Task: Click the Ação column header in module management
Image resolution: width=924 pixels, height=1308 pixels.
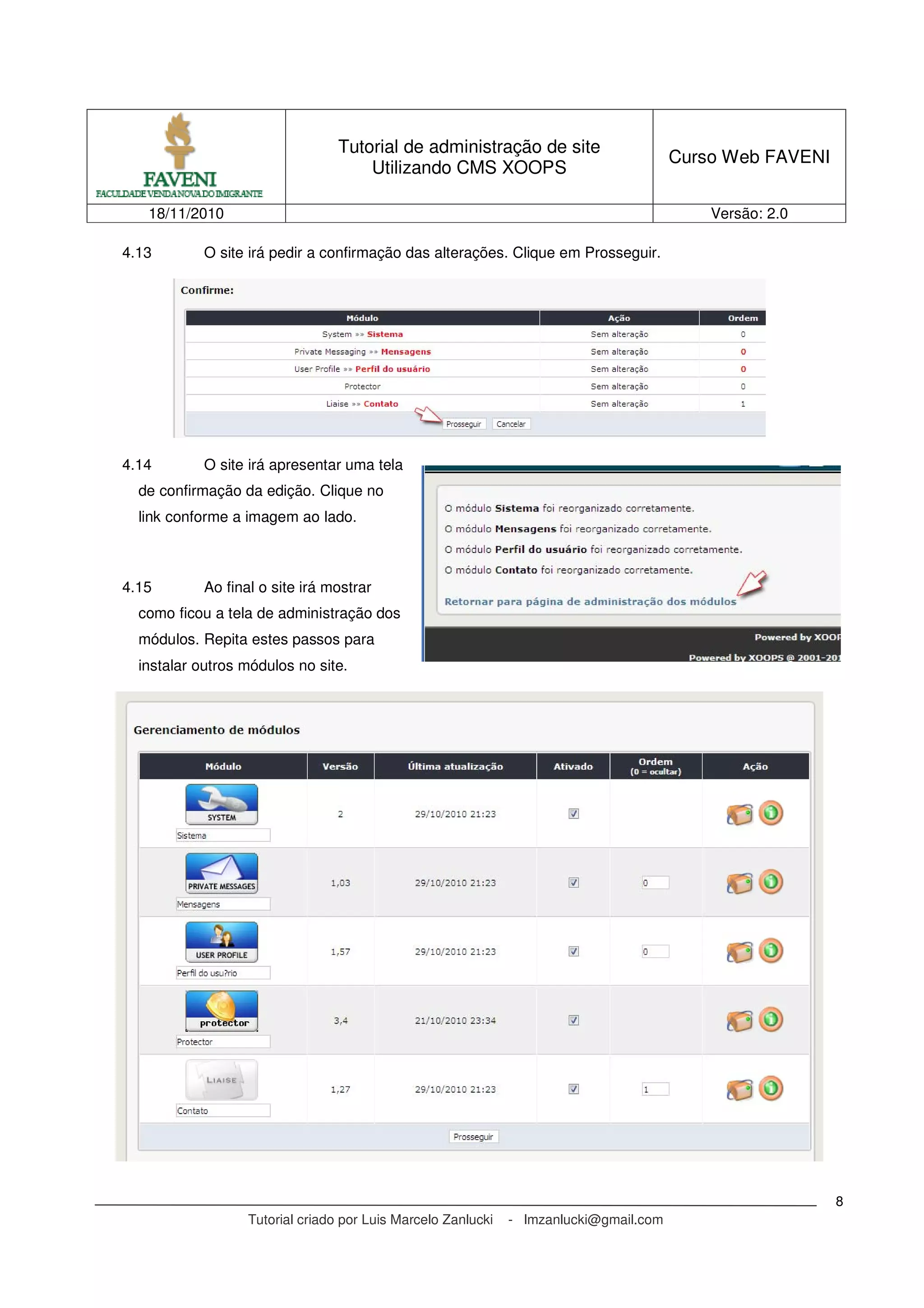Action: click(x=755, y=767)
